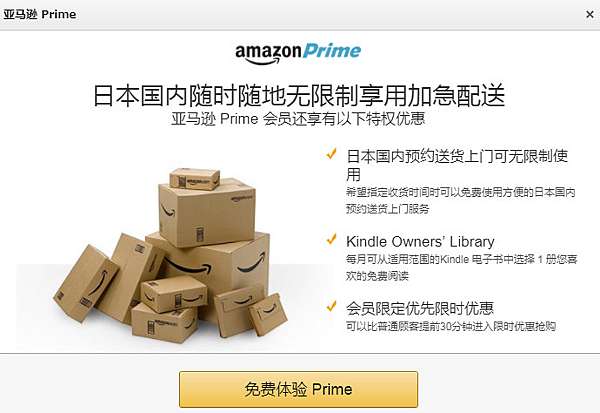Screen dimensions: 600x413
Task: Click the second-from-top medium Amazon box
Action: [207, 214]
